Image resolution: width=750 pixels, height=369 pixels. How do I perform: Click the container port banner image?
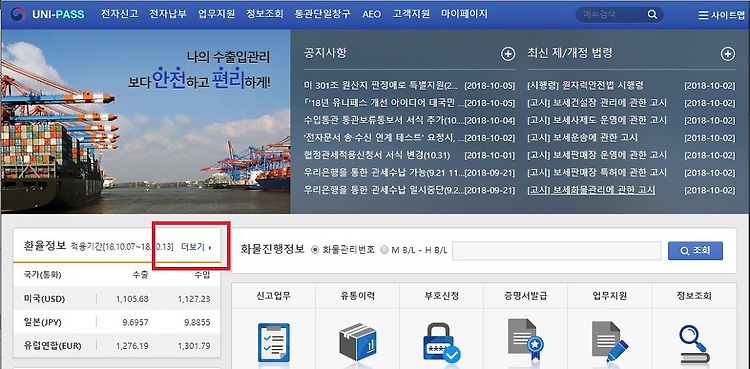click(x=145, y=122)
